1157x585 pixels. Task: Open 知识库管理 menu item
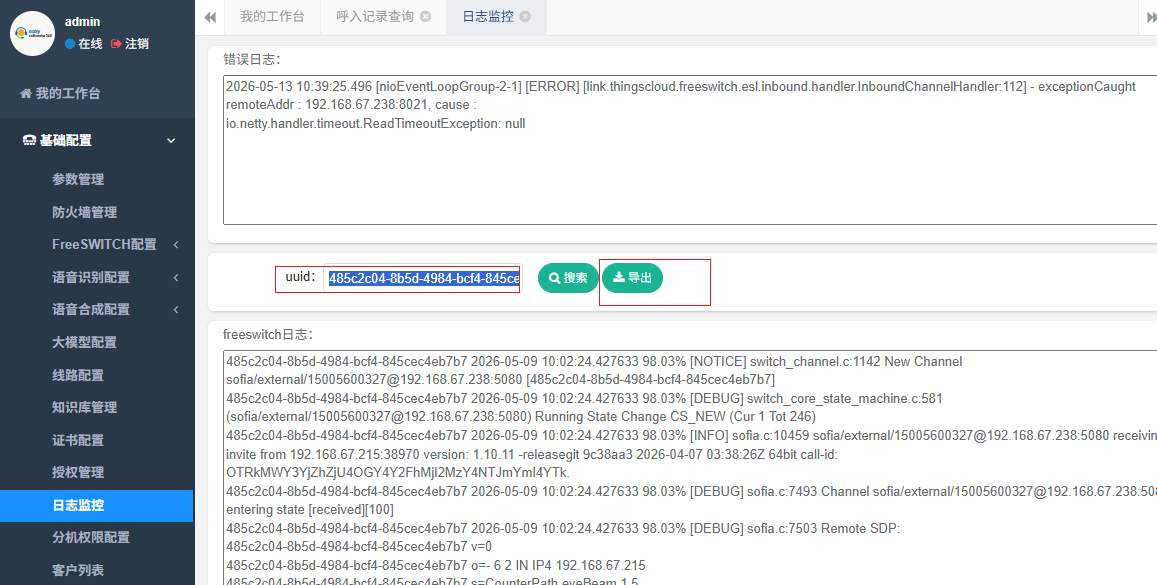(84, 407)
